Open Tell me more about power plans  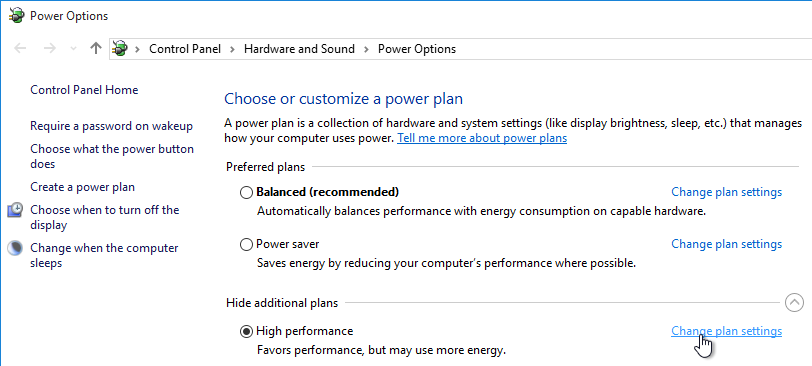tap(482, 138)
